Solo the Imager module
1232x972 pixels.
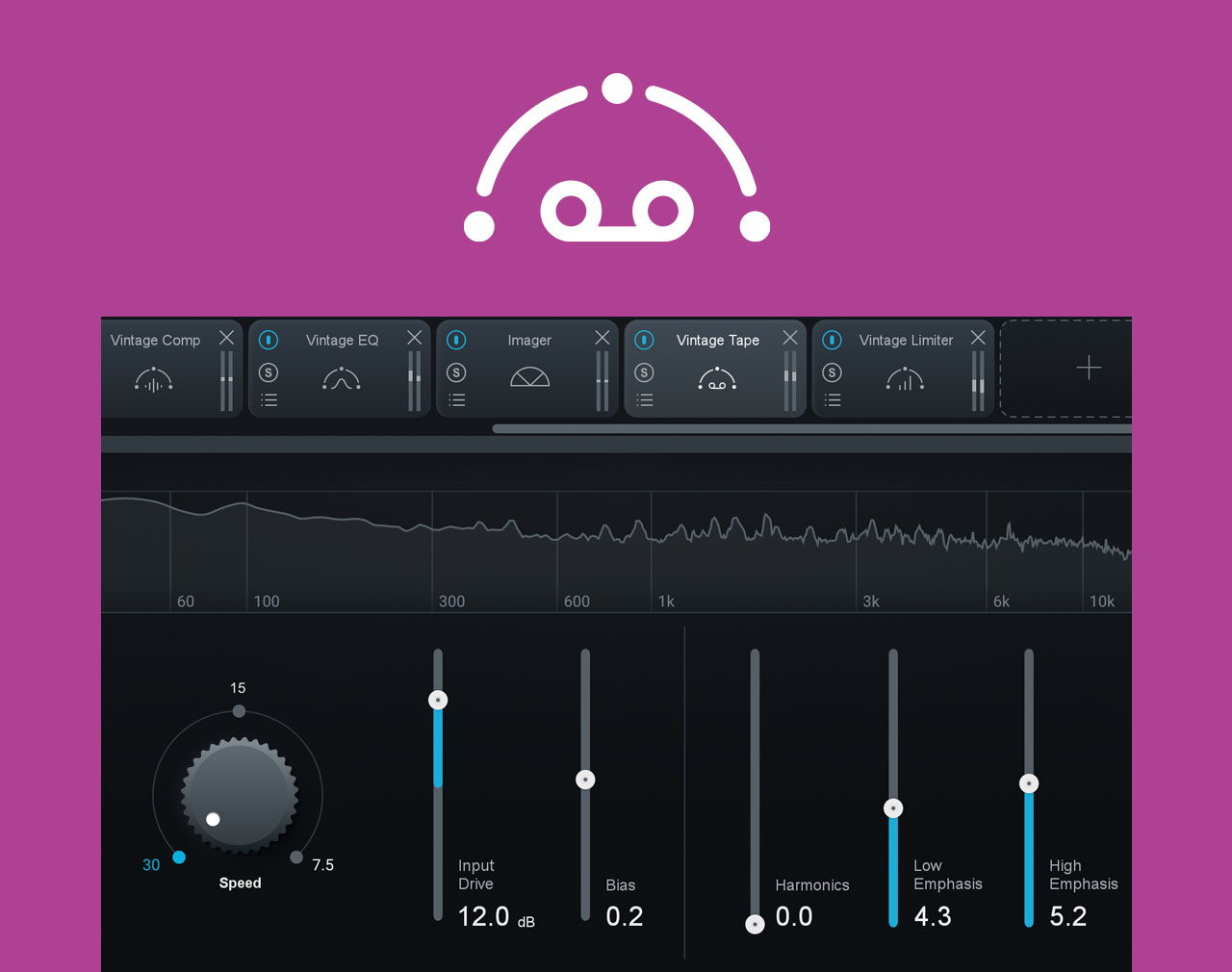pos(456,372)
